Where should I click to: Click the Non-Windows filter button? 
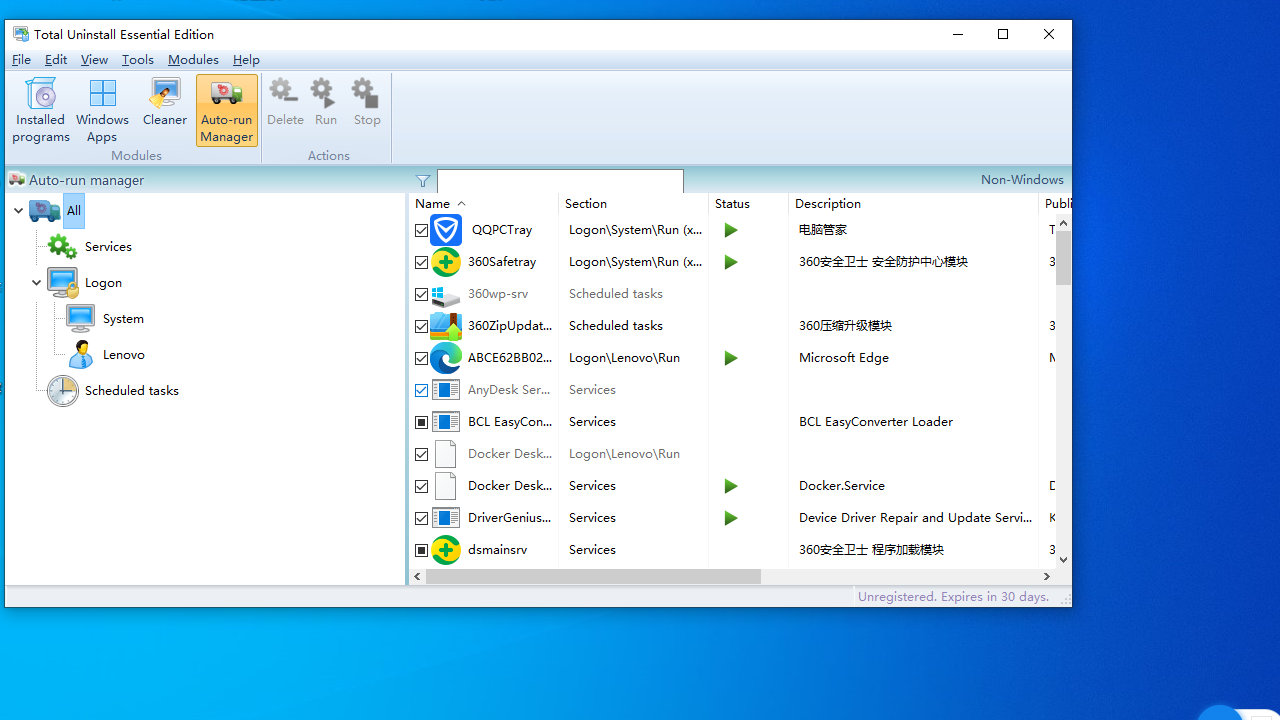pos(1021,179)
